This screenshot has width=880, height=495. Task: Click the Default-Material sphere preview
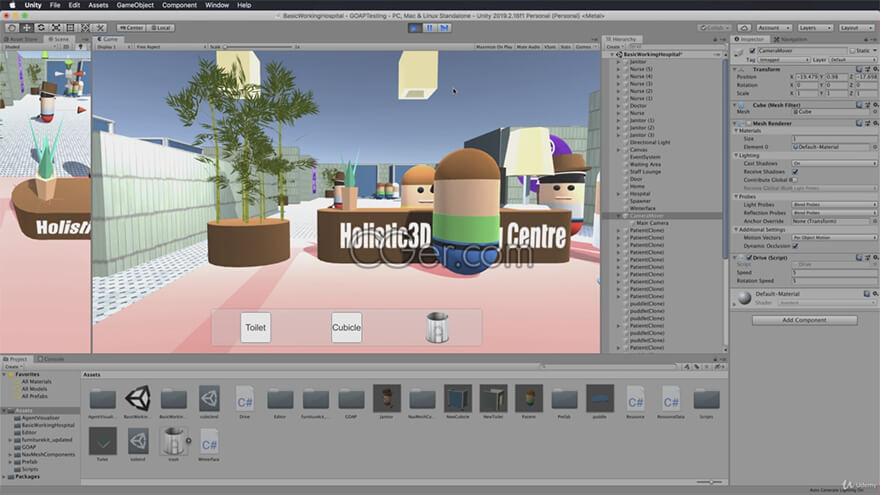click(744, 297)
